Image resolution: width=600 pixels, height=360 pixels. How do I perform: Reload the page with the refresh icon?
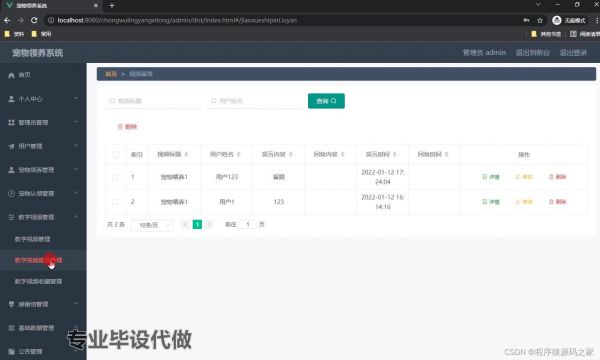[34, 20]
